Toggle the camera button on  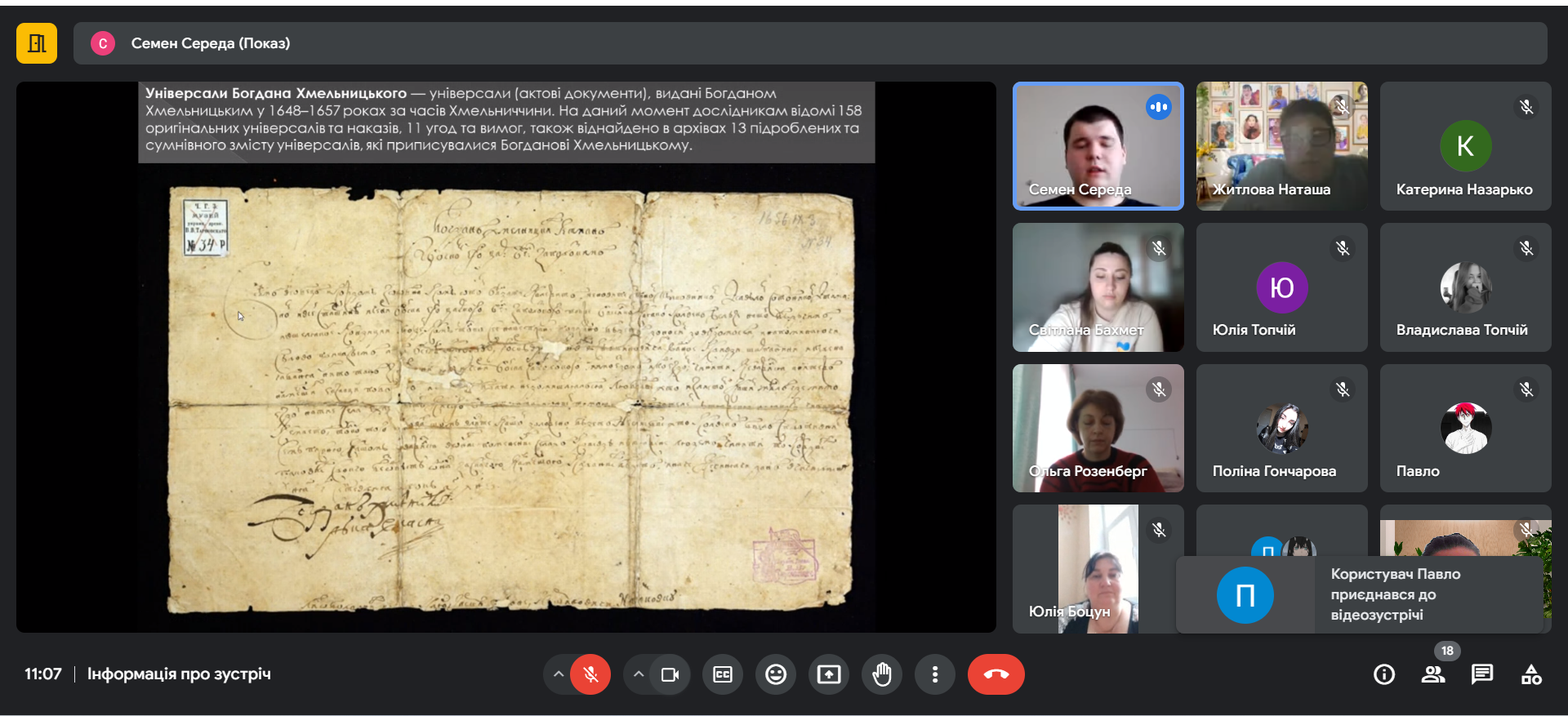[670, 674]
